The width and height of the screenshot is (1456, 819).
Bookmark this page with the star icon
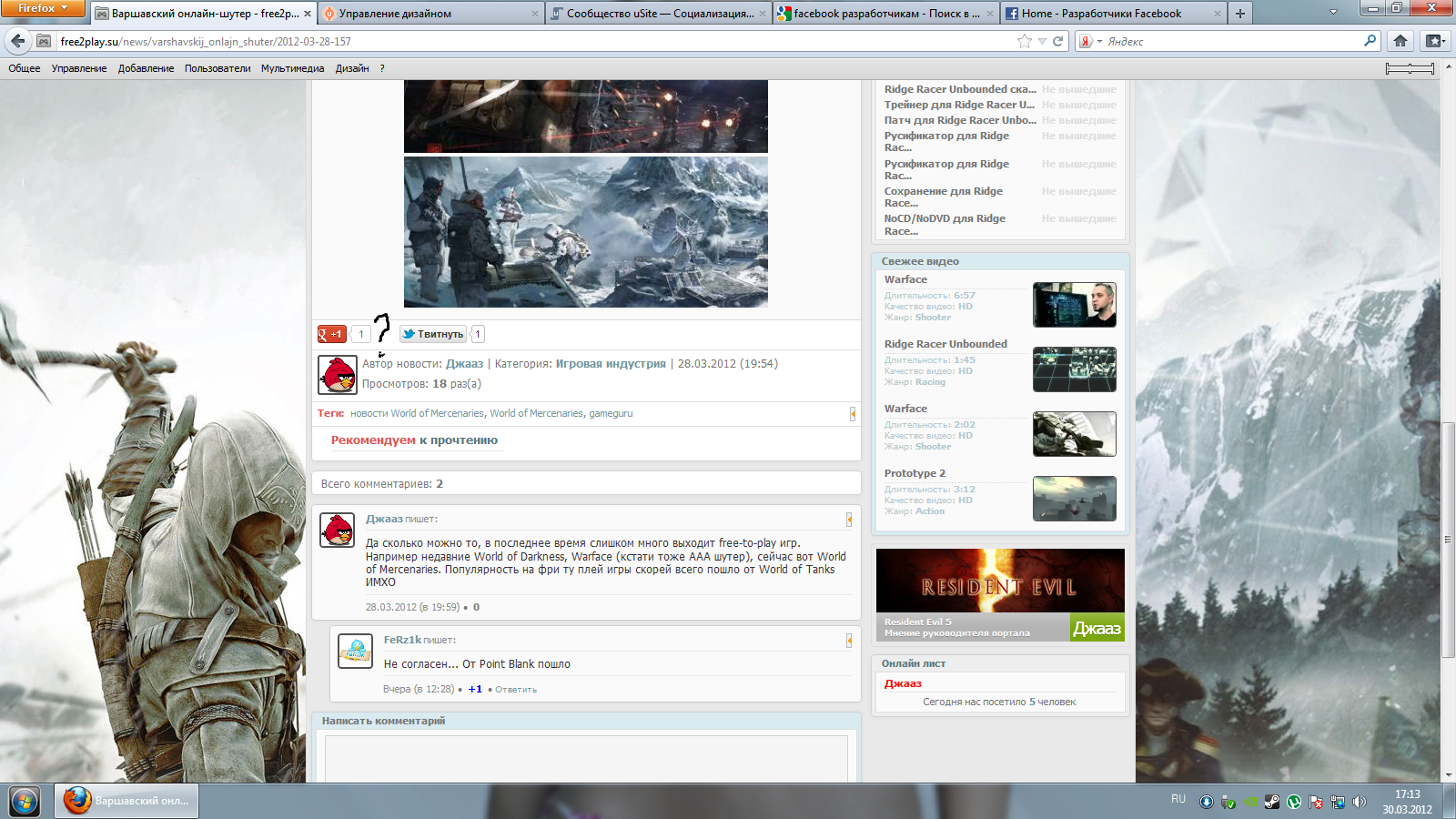(x=1025, y=41)
